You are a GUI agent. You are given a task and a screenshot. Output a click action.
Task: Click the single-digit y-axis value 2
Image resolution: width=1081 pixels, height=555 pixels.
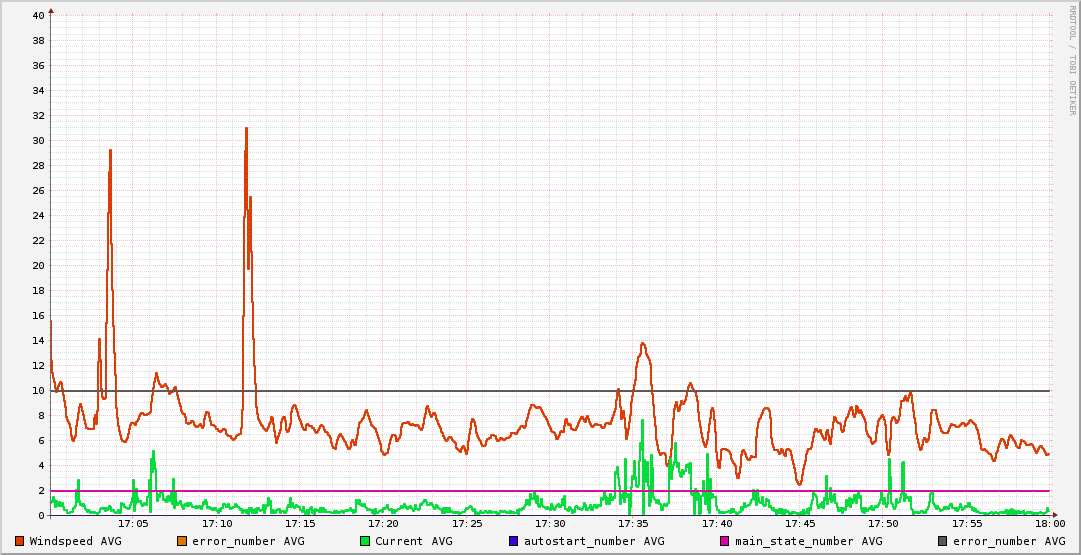(x=42, y=490)
